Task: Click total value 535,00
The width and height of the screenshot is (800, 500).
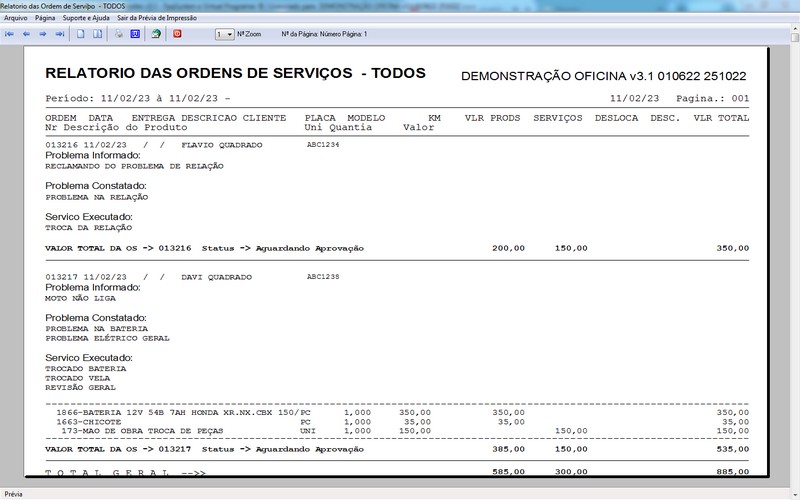Action: 733,449
